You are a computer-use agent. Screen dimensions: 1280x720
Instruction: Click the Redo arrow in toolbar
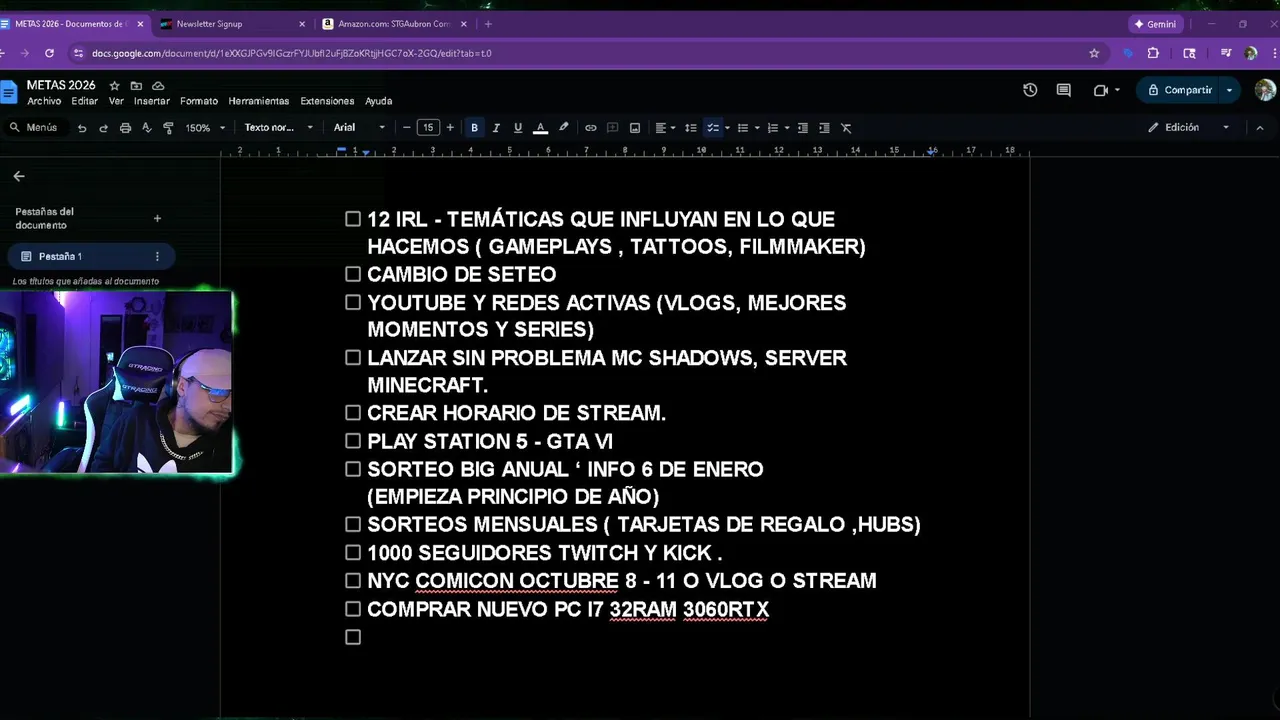pyautogui.click(x=103, y=128)
